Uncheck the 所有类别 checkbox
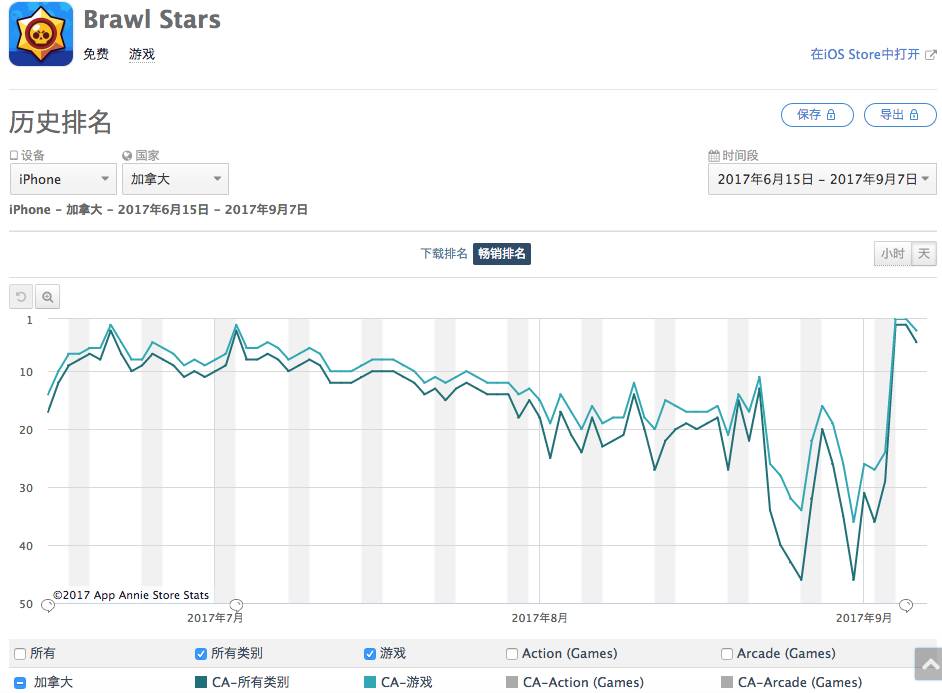 click(201, 654)
